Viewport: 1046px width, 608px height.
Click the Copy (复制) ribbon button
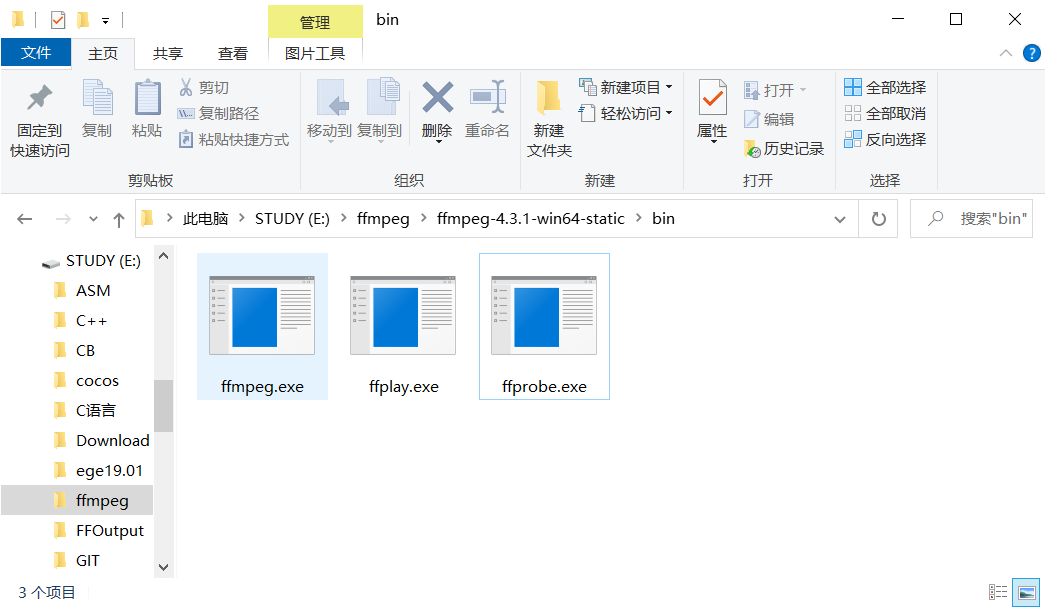coord(97,109)
